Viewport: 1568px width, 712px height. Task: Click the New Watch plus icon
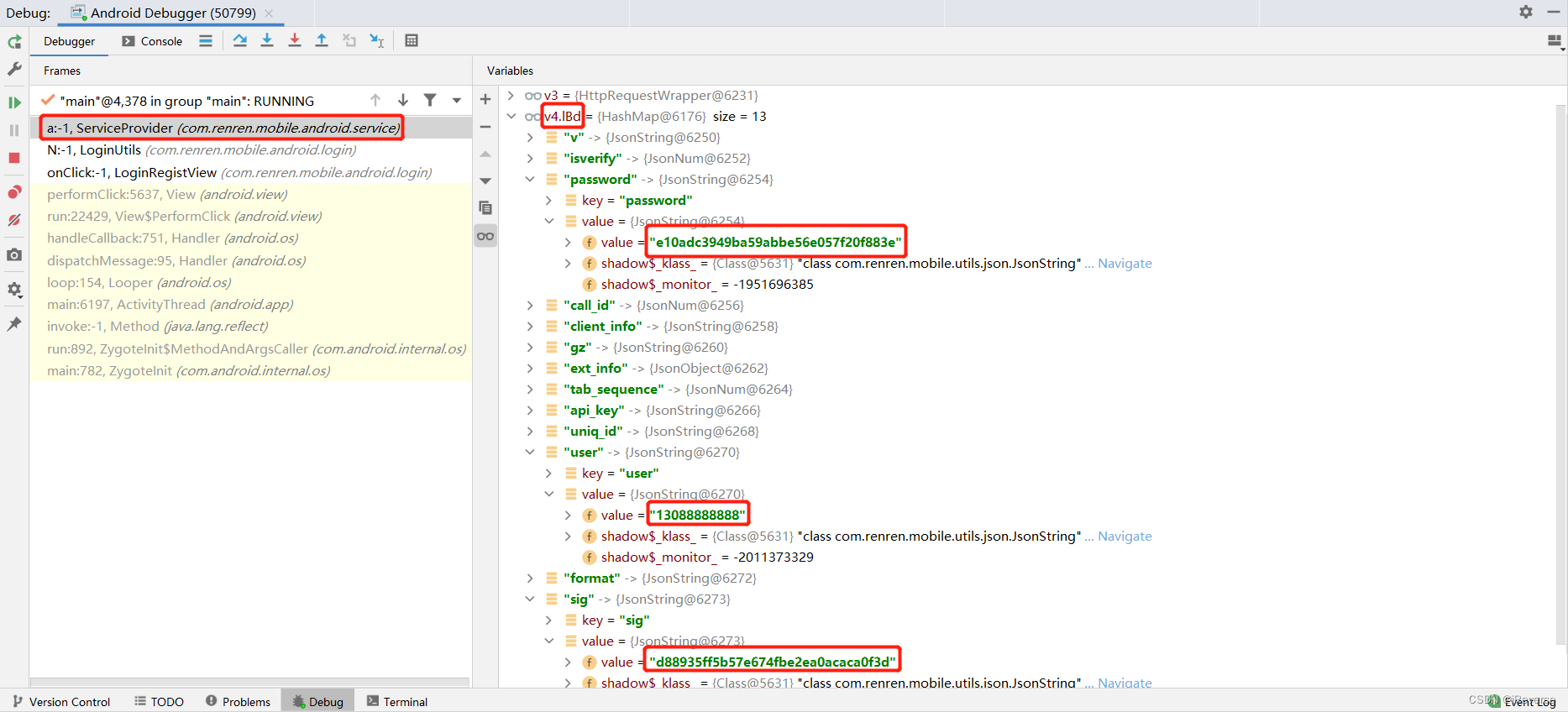(485, 99)
